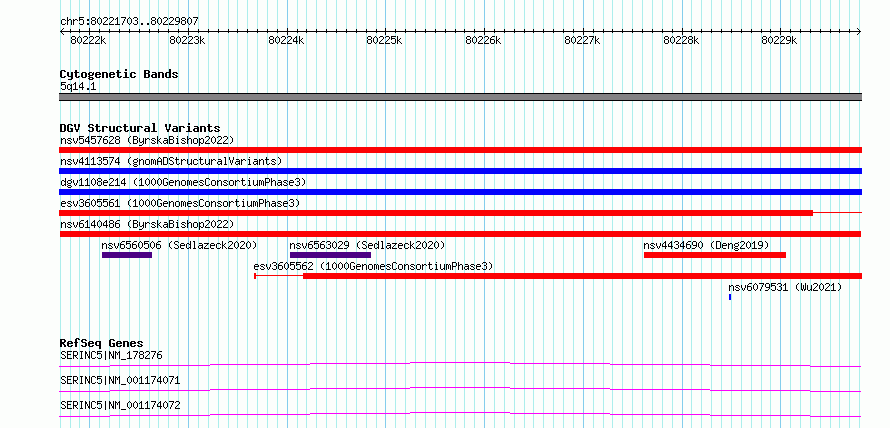Select the purple bar for nsv6560506
This screenshot has width=890, height=428.
pyautogui.click(x=127, y=255)
